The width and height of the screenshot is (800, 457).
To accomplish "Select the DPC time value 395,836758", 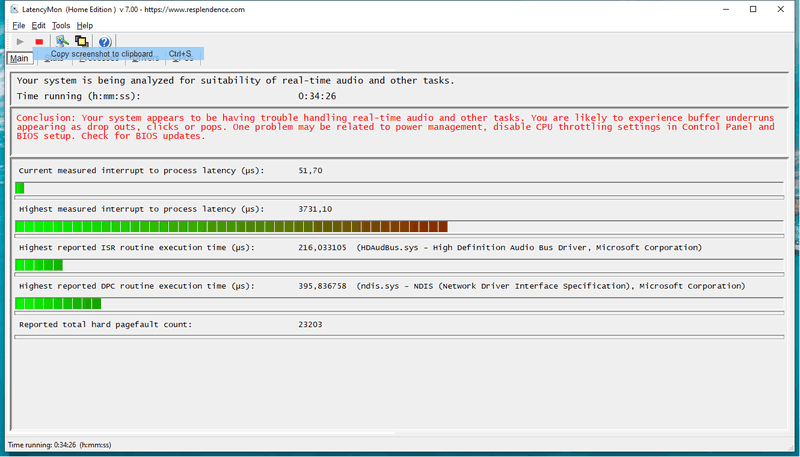I will point(322,286).
